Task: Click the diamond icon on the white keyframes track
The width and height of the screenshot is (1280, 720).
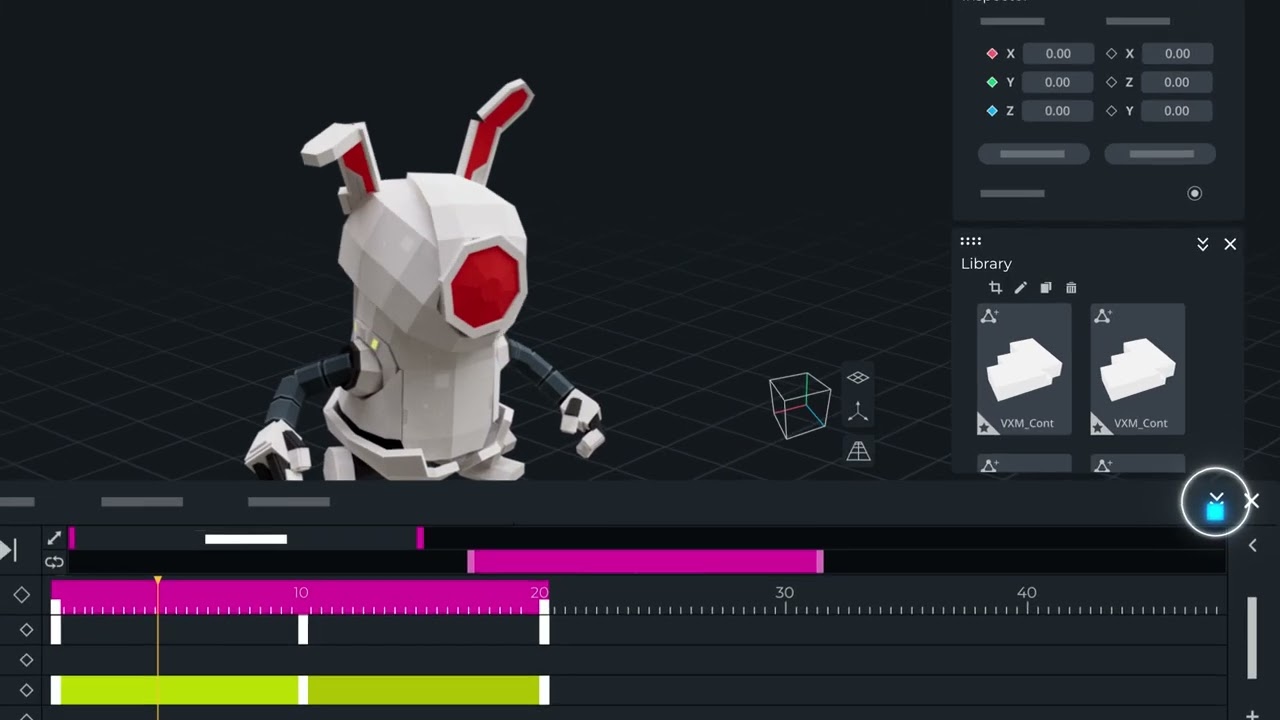Action: tap(27, 630)
